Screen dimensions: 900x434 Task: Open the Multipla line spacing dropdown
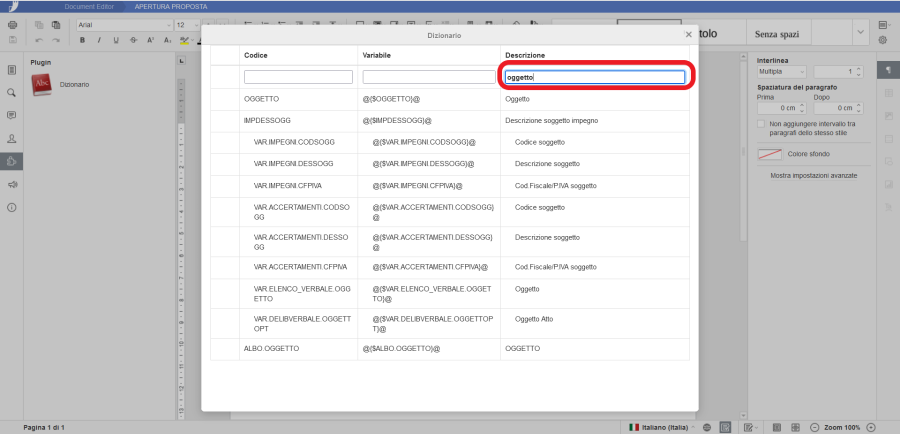(781, 72)
